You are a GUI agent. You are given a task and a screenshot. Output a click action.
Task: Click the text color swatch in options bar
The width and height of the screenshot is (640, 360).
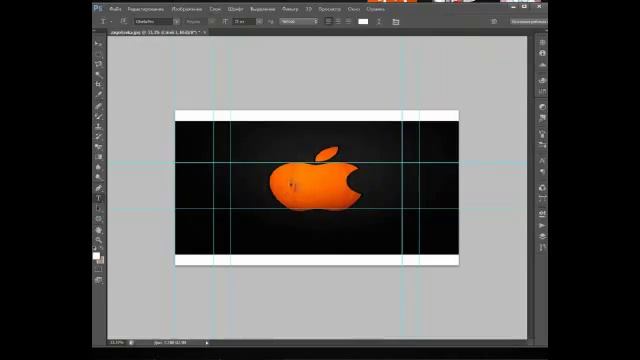[363, 21]
